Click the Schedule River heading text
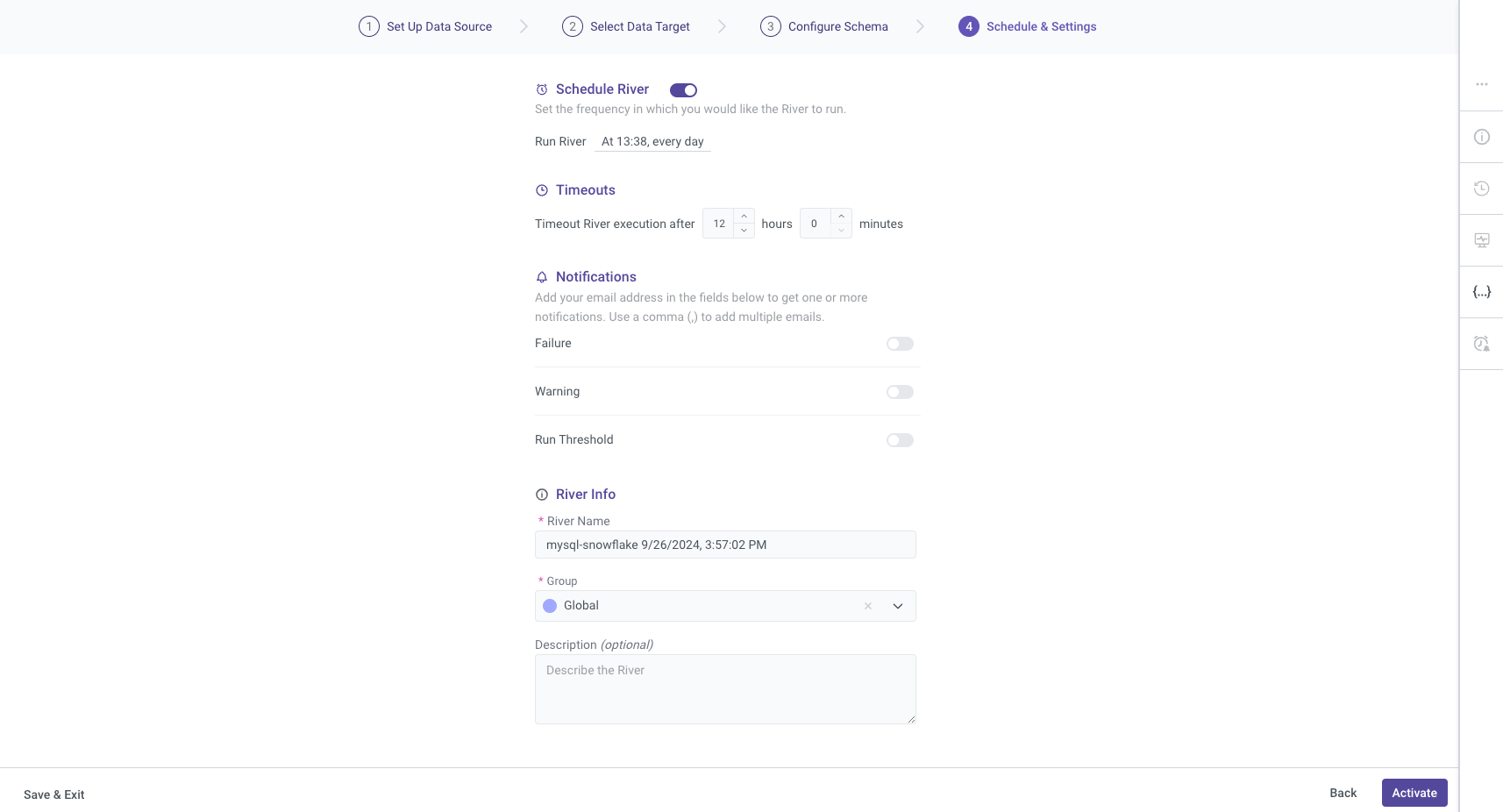Image resolution: width=1503 pixels, height=812 pixels. [x=602, y=89]
